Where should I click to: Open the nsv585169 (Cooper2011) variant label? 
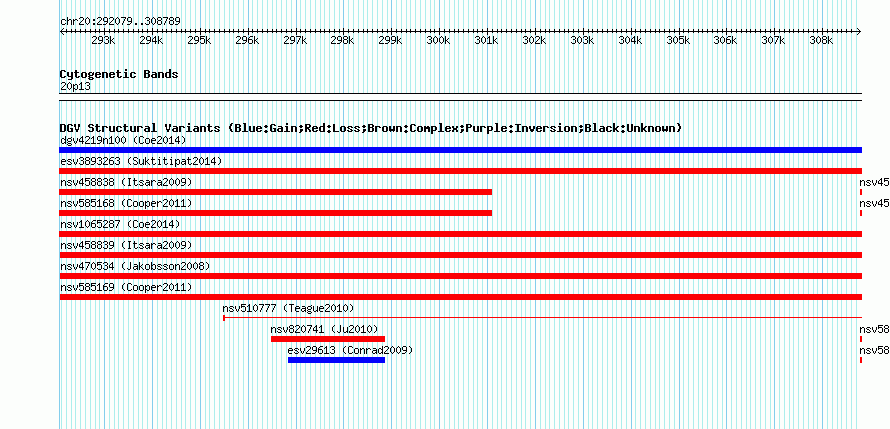pyautogui.click(x=126, y=287)
